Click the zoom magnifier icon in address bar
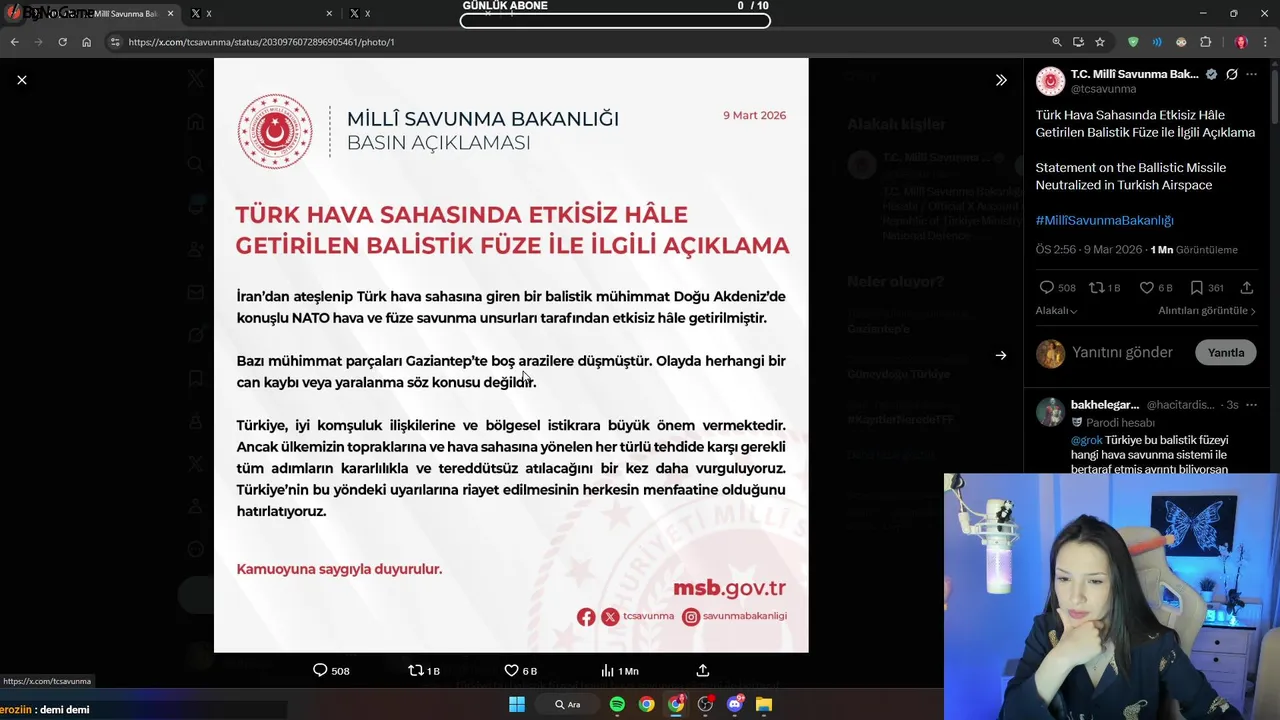This screenshot has width=1280, height=720. pos(1057,42)
